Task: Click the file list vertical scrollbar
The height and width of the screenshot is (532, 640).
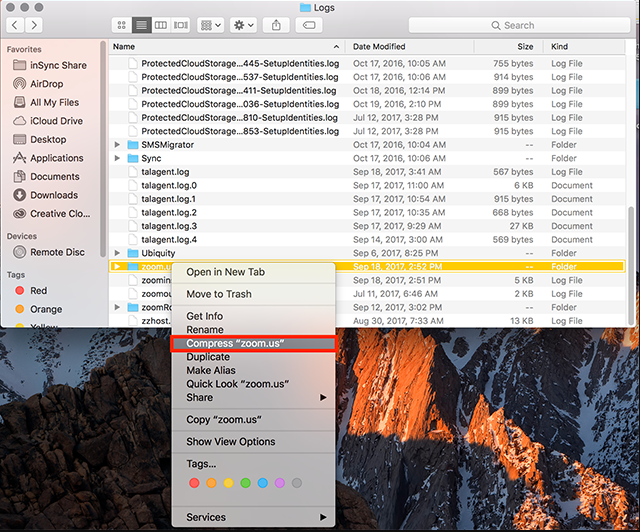Action: point(631,265)
